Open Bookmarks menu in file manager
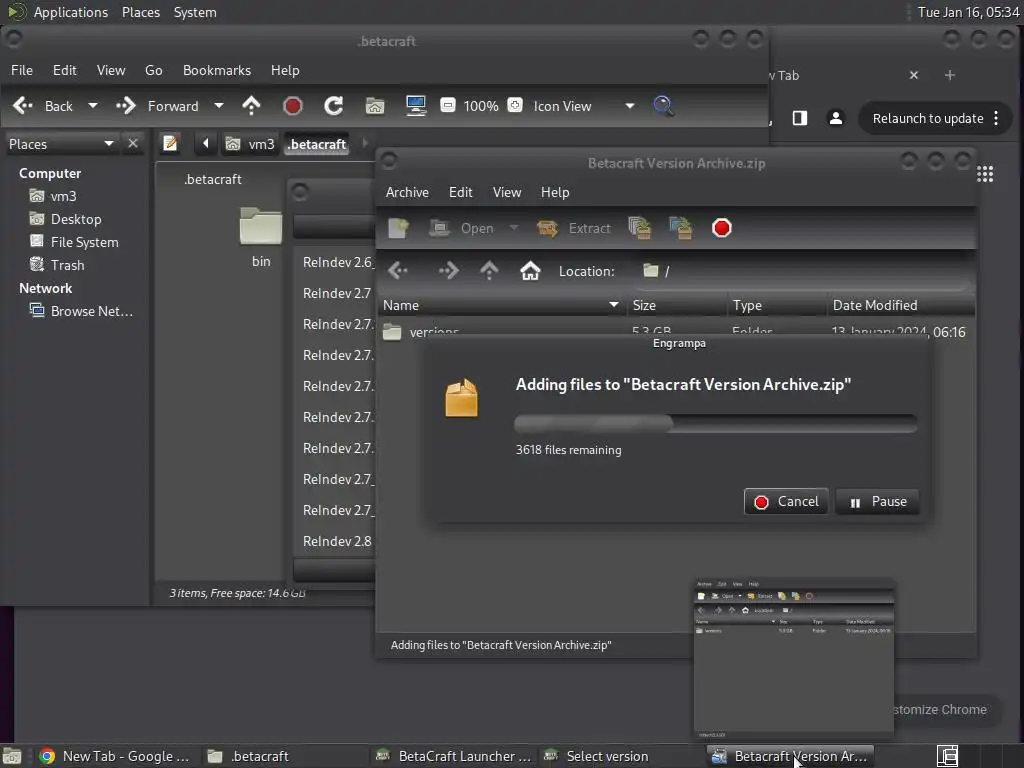Viewport: 1024px width, 768px height. point(217,70)
